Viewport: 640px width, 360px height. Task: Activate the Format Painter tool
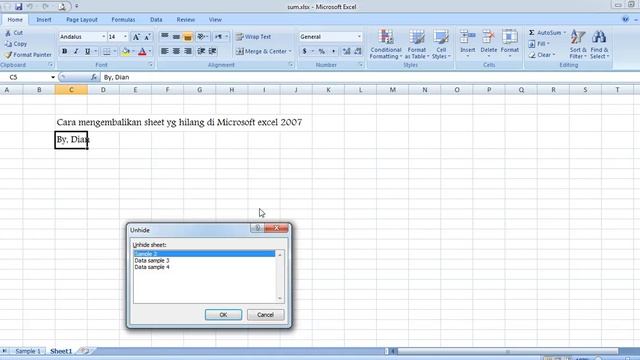coord(28,55)
